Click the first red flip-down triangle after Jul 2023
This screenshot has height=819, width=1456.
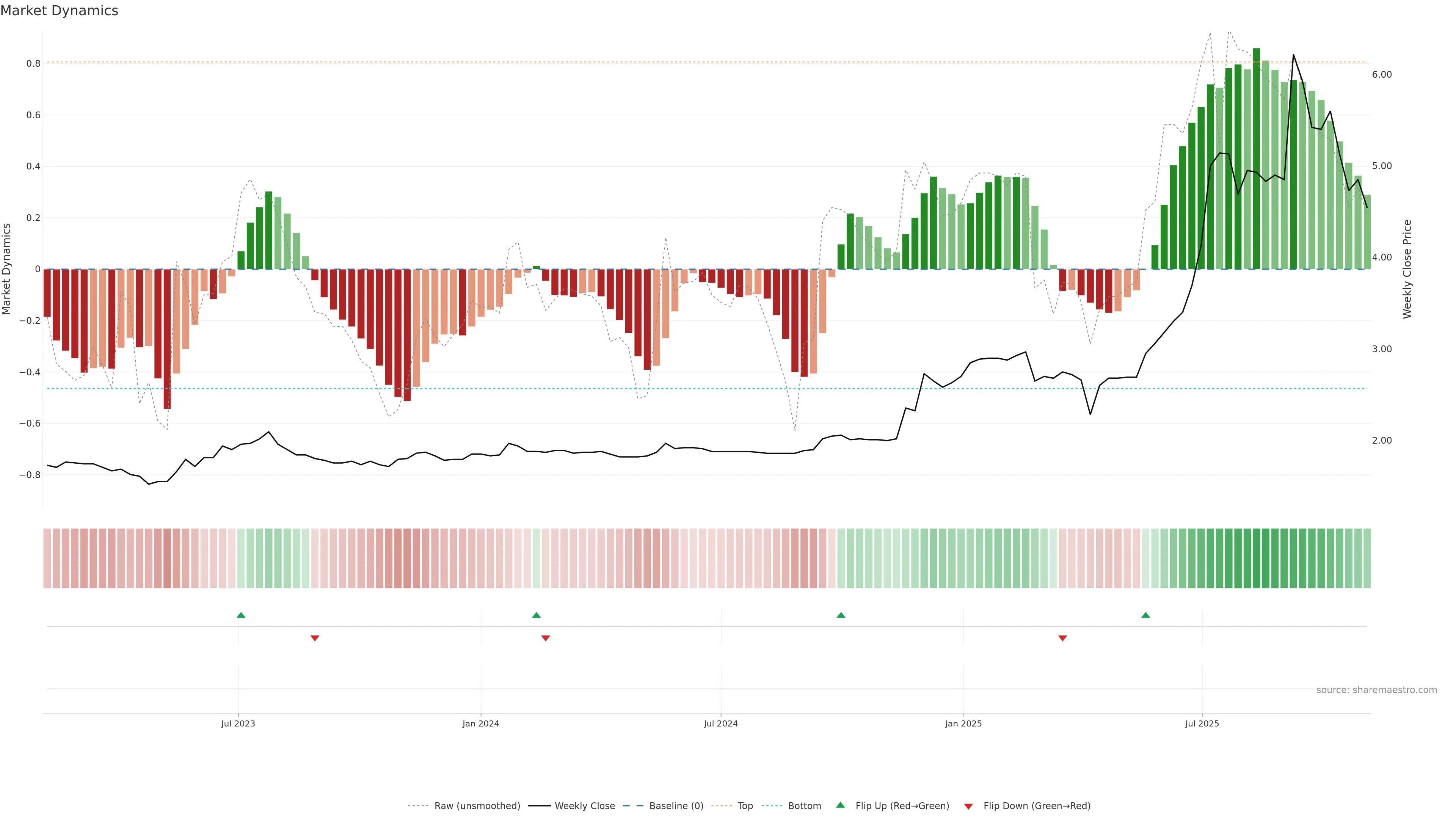coord(315,638)
